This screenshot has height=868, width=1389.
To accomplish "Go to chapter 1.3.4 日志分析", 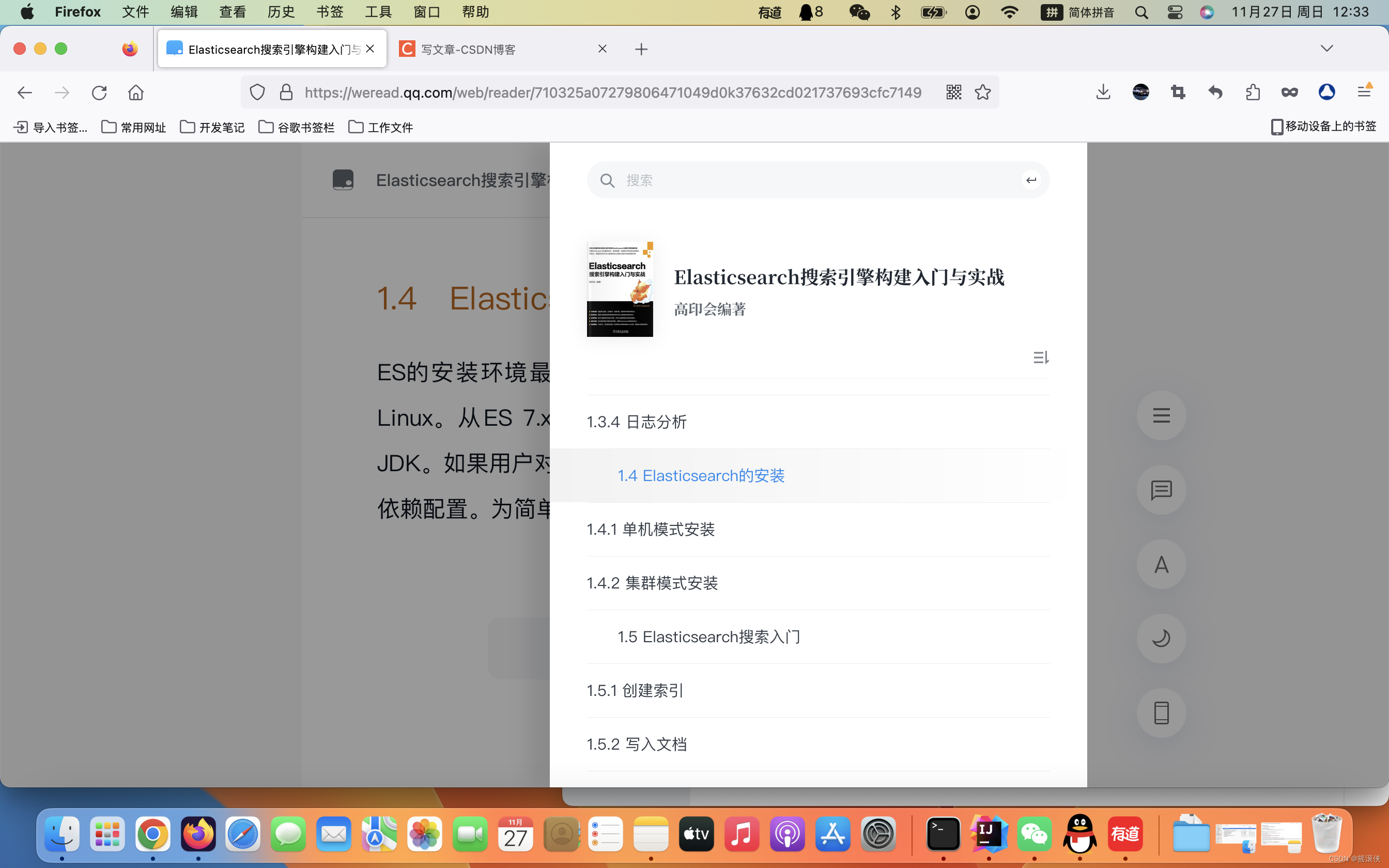I will [x=818, y=422].
